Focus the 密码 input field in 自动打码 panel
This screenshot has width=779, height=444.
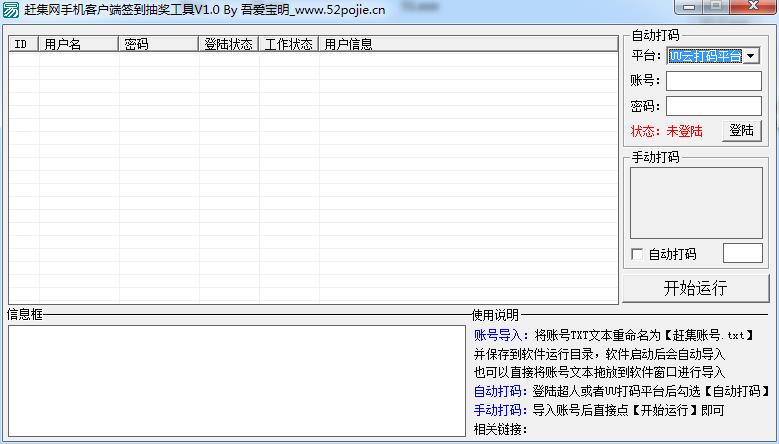click(x=713, y=106)
